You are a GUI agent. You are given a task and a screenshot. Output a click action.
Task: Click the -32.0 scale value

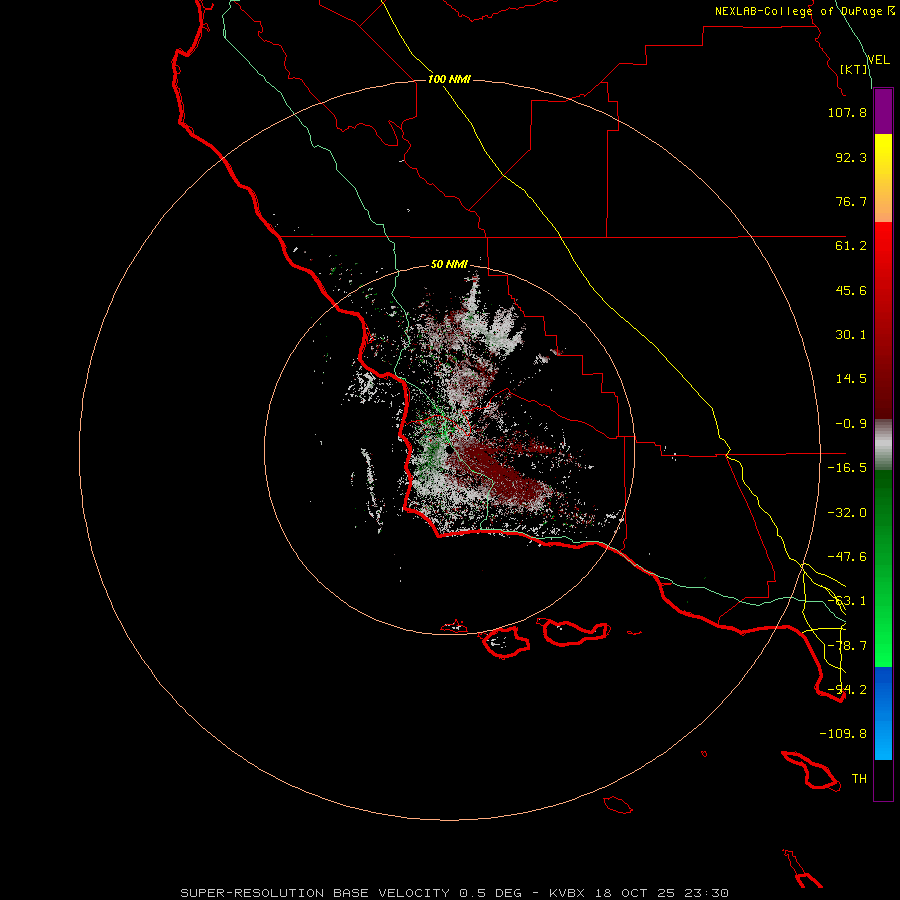pyautogui.click(x=847, y=512)
